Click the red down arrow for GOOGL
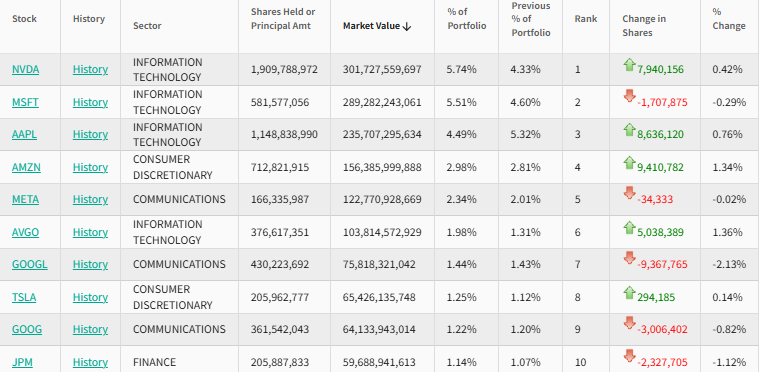Screen dimensions: 759x372 click(629, 258)
